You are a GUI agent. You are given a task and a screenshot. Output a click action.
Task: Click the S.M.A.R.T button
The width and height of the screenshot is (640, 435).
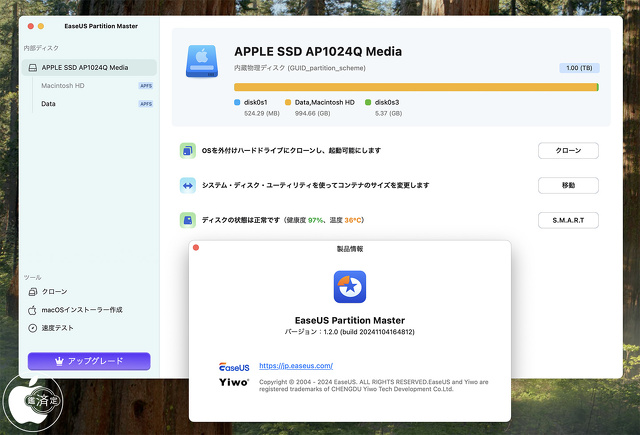[568, 220]
